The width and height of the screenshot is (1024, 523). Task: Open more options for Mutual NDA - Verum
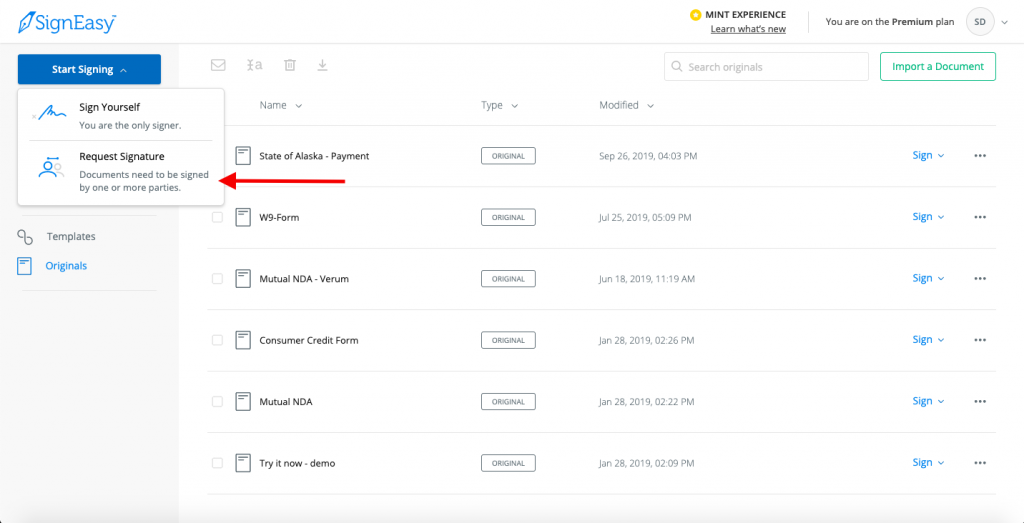[x=980, y=279]
